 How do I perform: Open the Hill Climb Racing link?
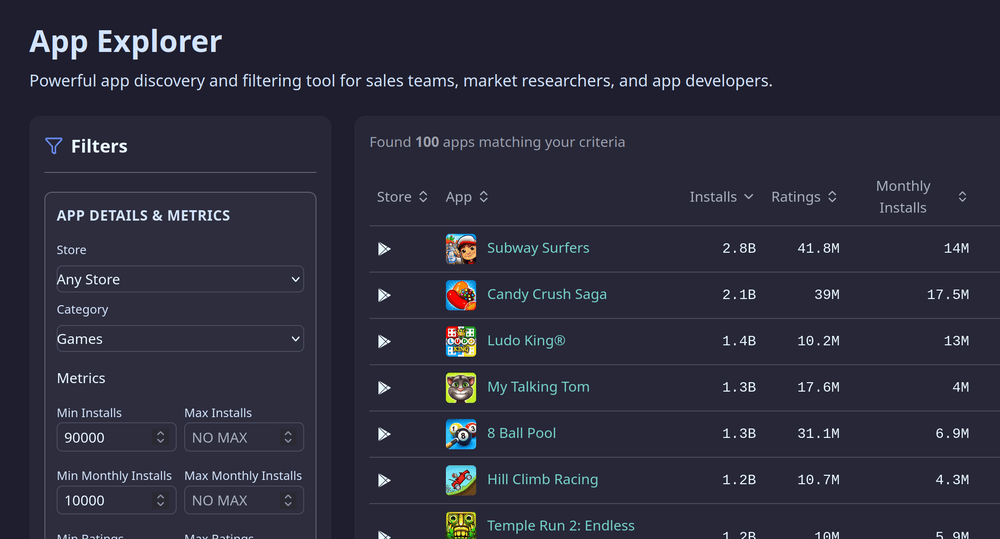pos(543,480)
